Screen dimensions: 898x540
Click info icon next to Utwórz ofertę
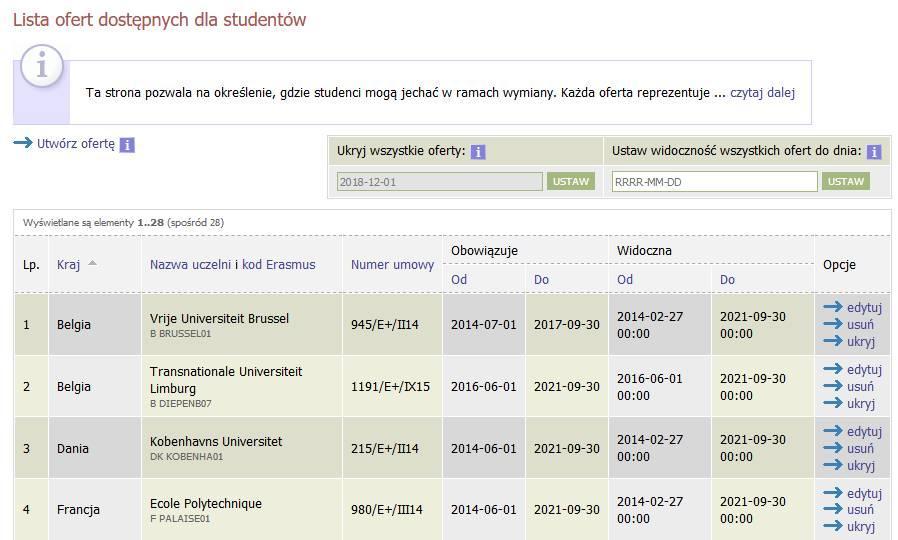127,145
